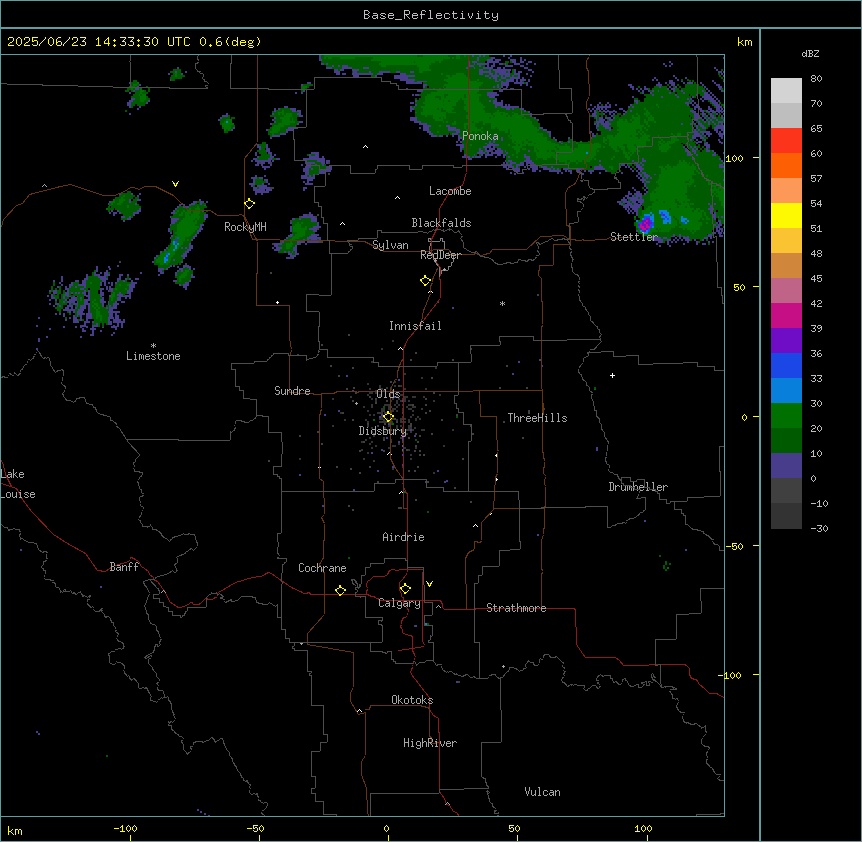Image resolution: width=862 pixels, height=842 pixels.
Task: Click the Okotoks label
Action: (x=412, y=700)
